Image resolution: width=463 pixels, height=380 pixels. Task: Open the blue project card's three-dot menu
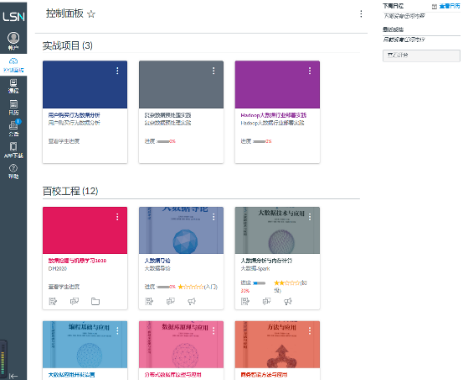[117, 71]
